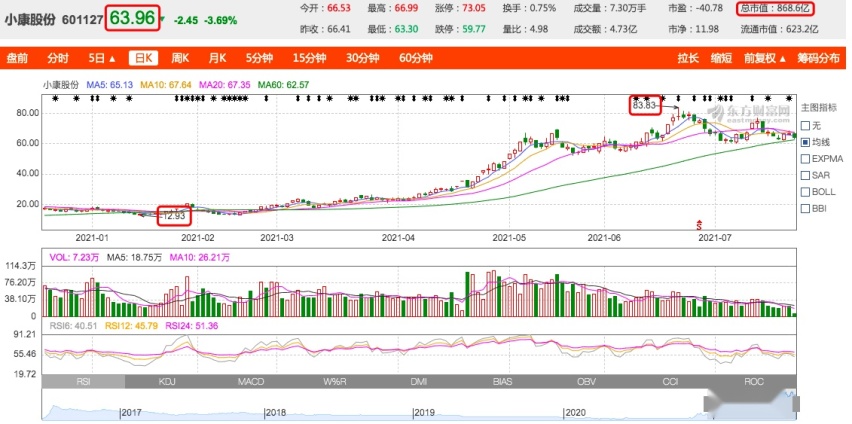Click the right handle of the range slider
Image resolution: width=852 pixels, height=424 pixels.
797,404
